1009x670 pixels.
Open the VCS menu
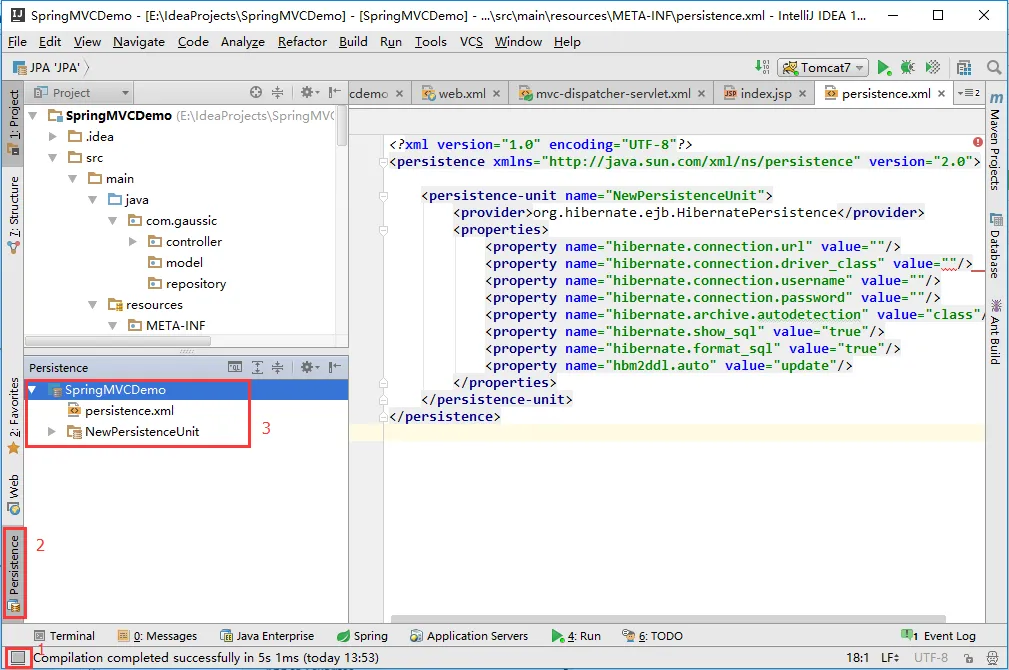[471, 42]
